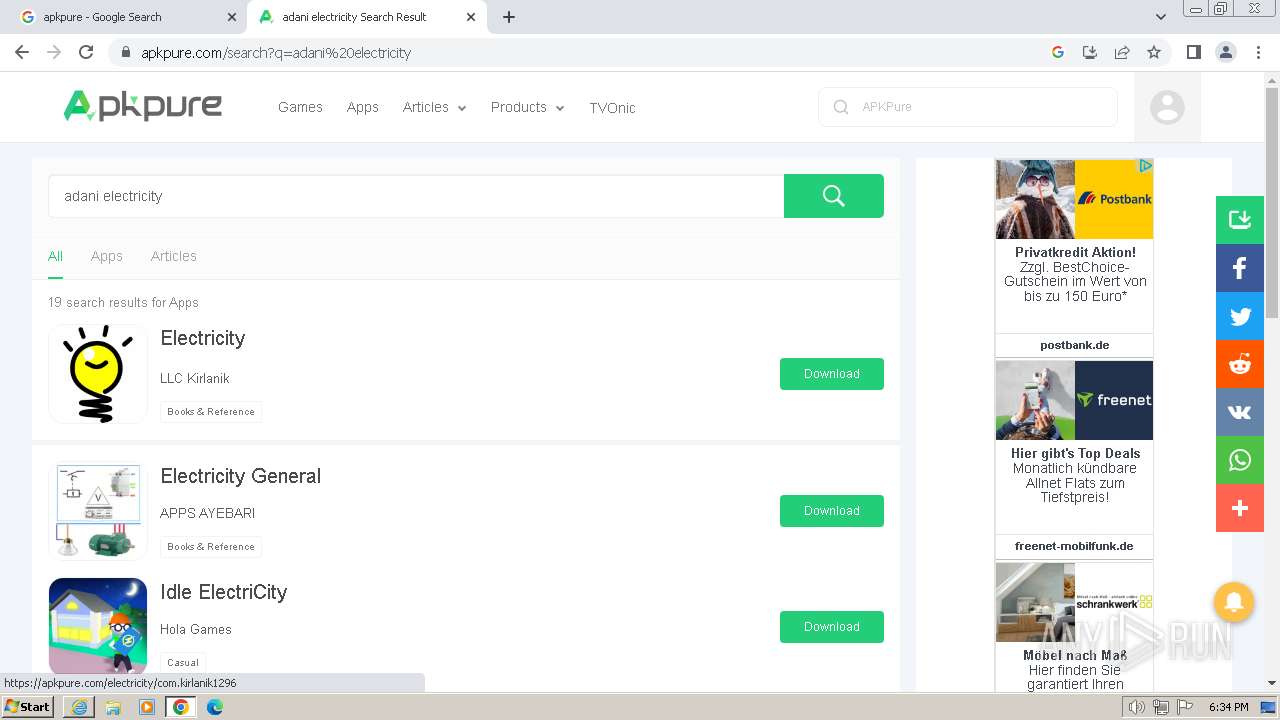Screen dimensions: 1280x720
Task: Open the Idle ElectriCity title link
Action: [224, 592]
